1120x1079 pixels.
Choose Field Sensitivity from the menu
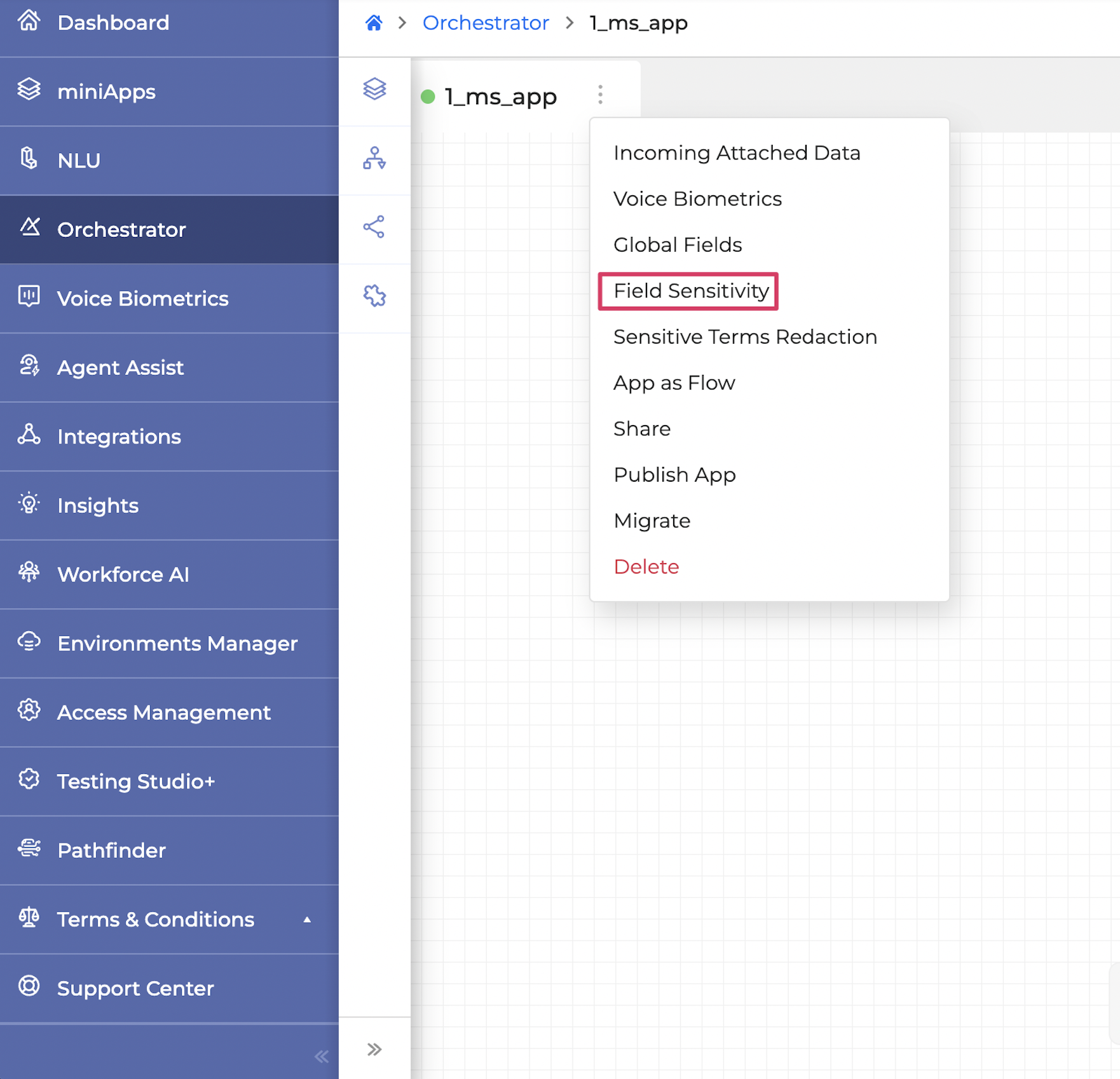click(x=691, y=291)
